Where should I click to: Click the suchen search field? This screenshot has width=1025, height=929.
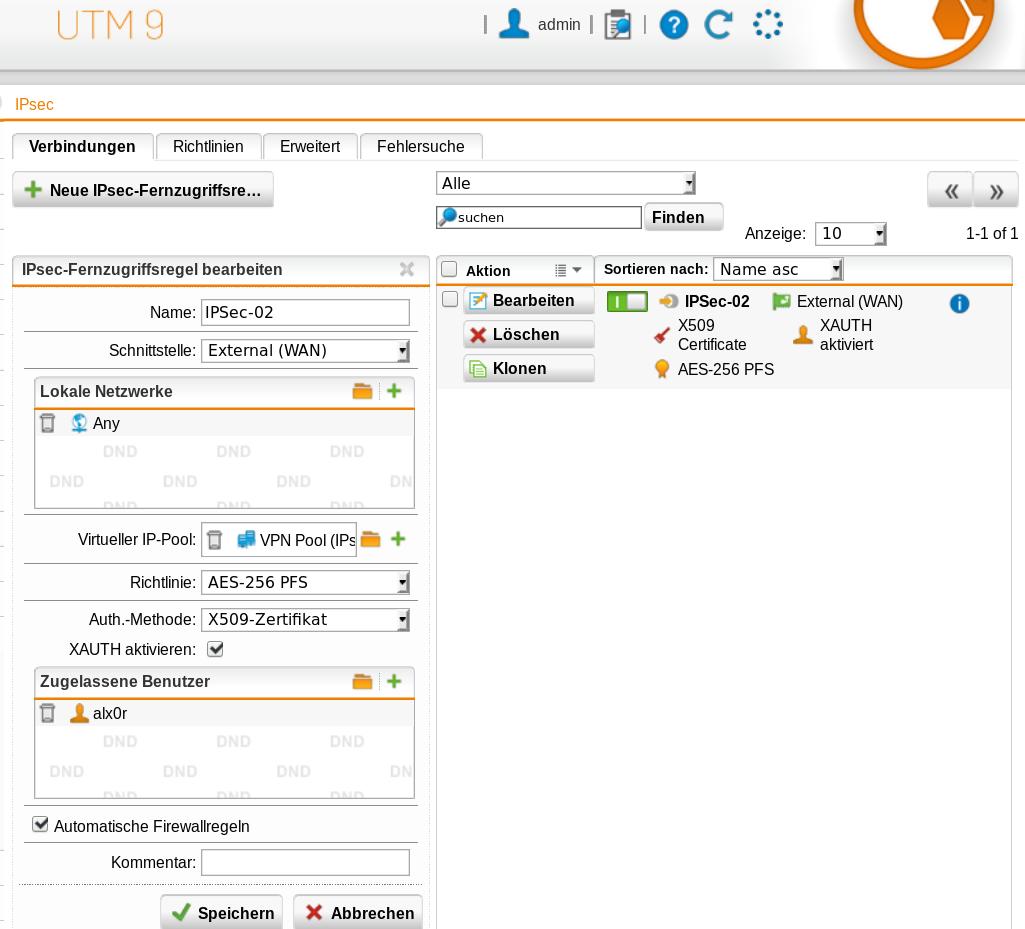(539, 217)
